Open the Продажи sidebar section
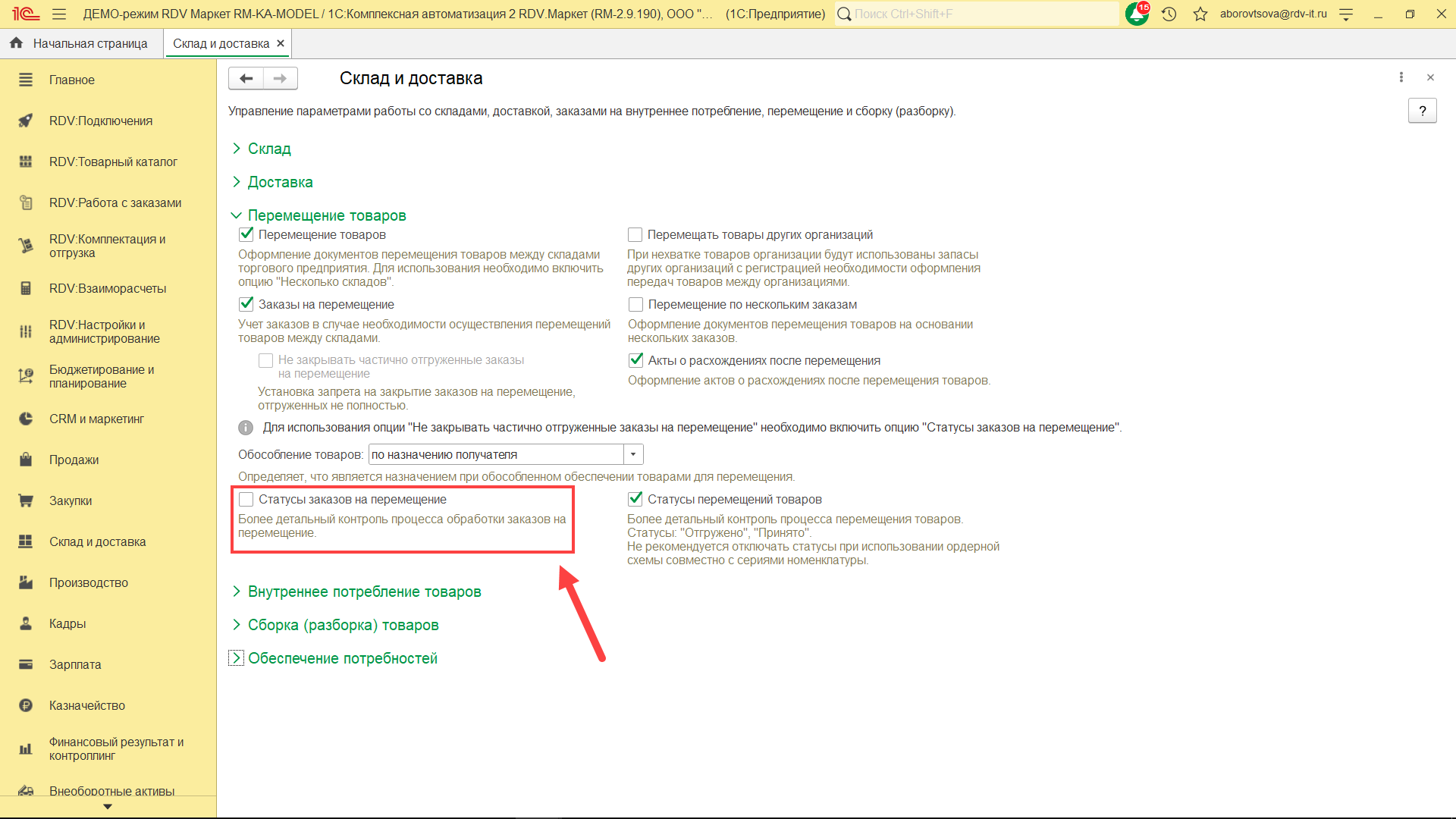 tap(74, 460)
